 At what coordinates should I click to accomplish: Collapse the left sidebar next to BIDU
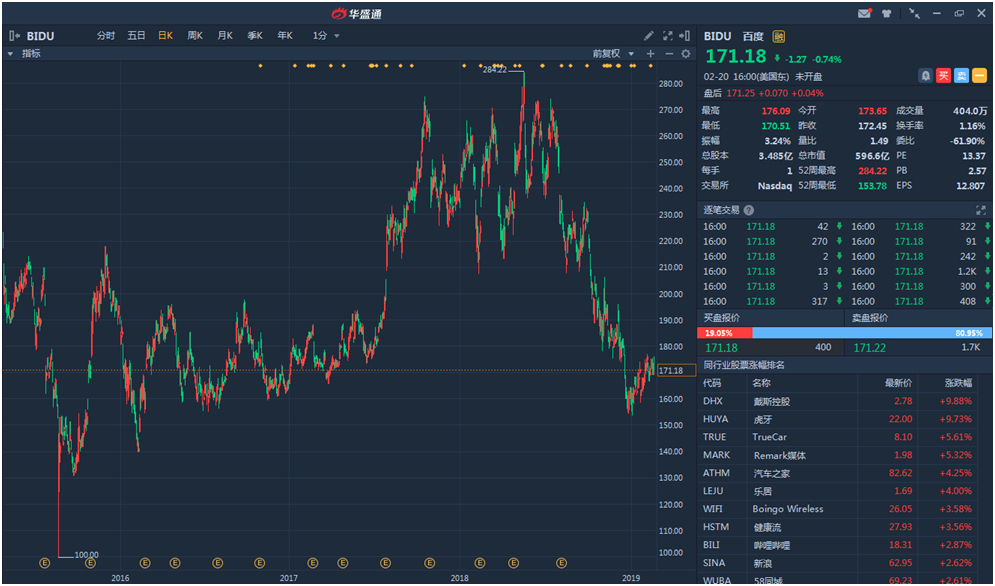(12, 36)
